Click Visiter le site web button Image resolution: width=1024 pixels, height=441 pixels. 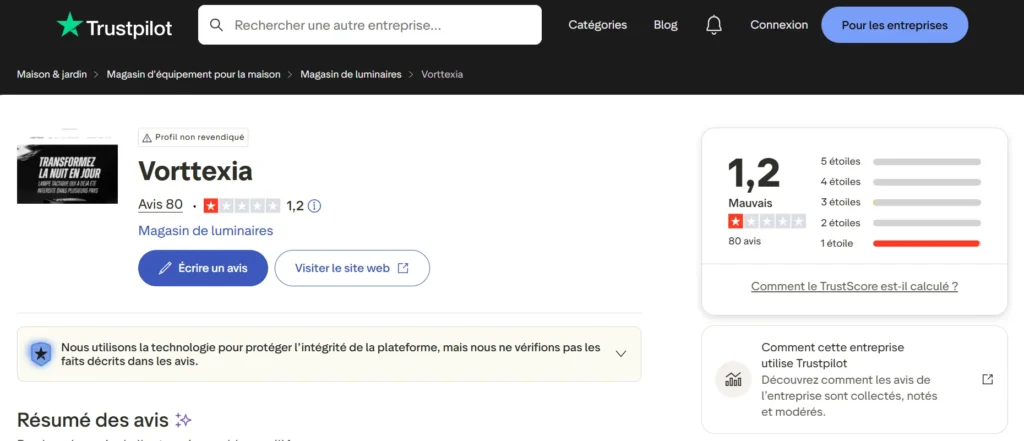tap(352, 268)
